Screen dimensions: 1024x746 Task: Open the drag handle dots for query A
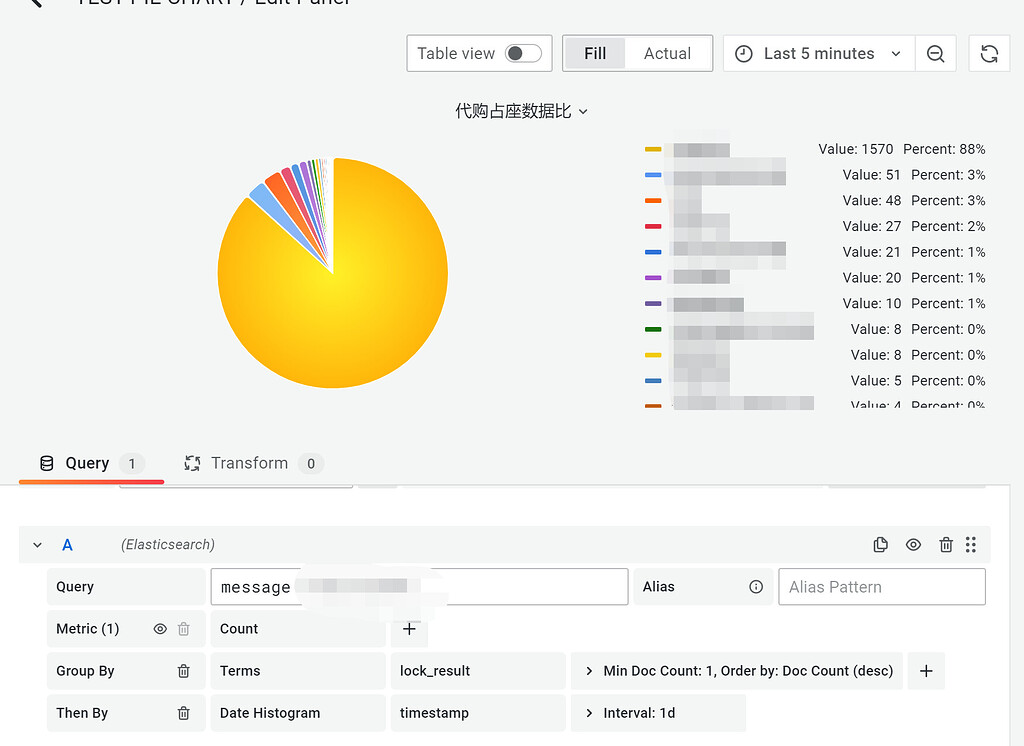[971, 544]
